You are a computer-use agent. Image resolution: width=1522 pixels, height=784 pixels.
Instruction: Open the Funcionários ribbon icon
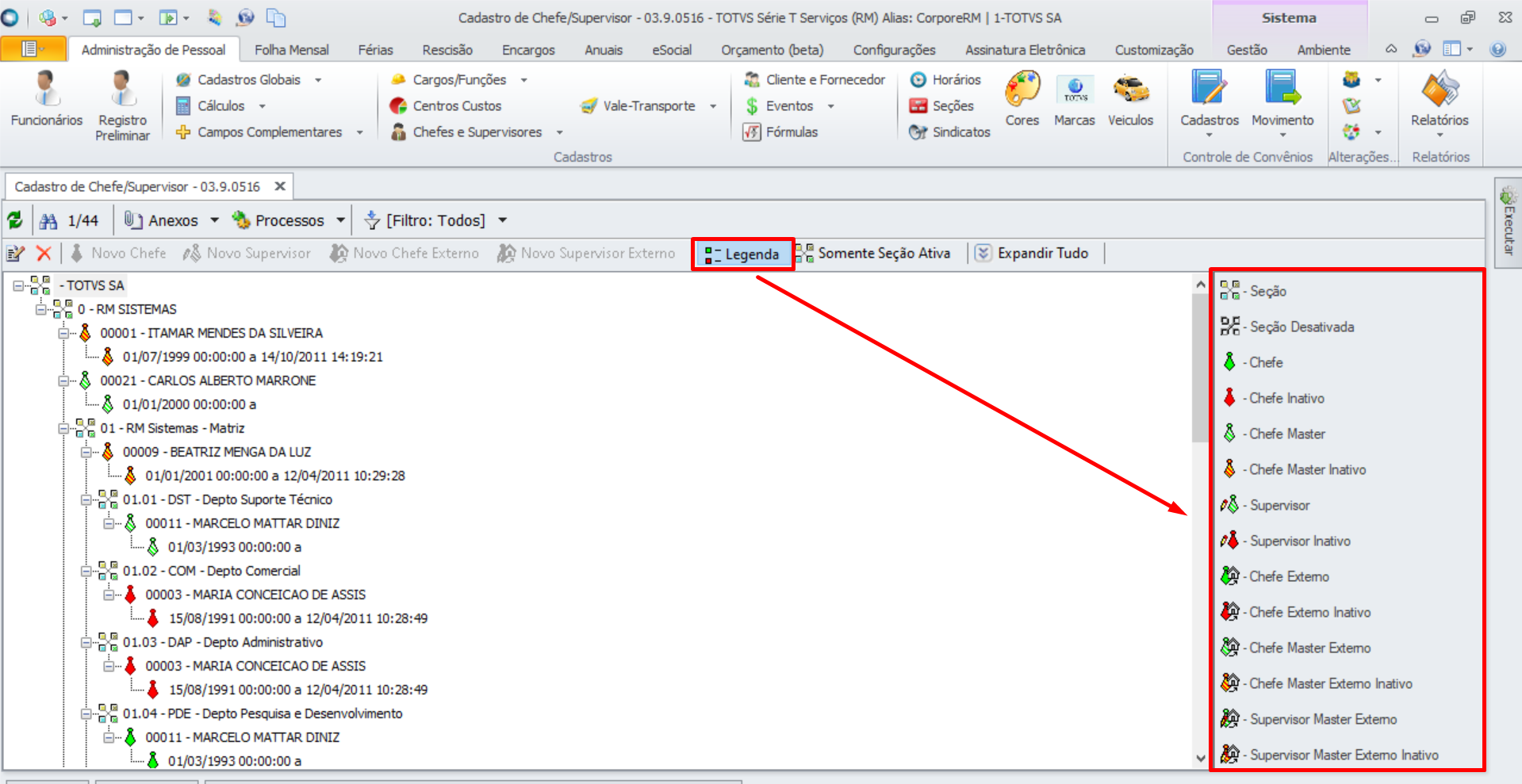47,99
